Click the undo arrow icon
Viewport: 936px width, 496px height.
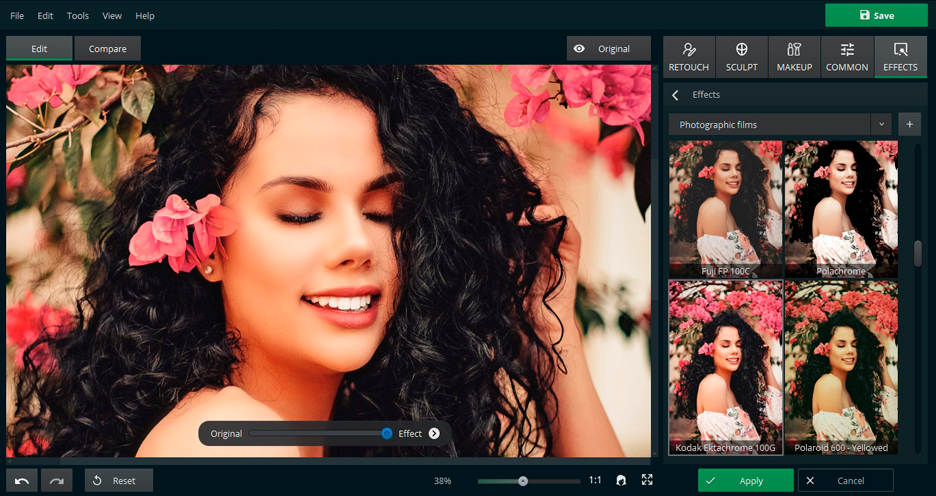pyautogui.click(x=22, y=481)
